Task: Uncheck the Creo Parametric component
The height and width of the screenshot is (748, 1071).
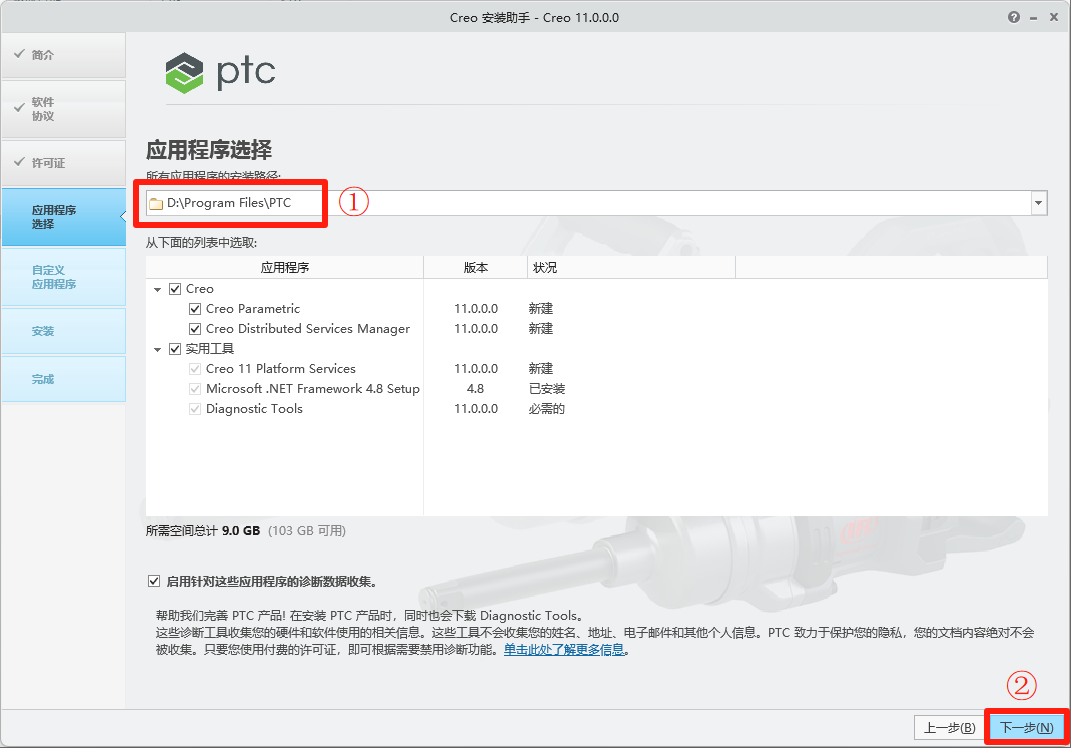Action: coord(195,308)
